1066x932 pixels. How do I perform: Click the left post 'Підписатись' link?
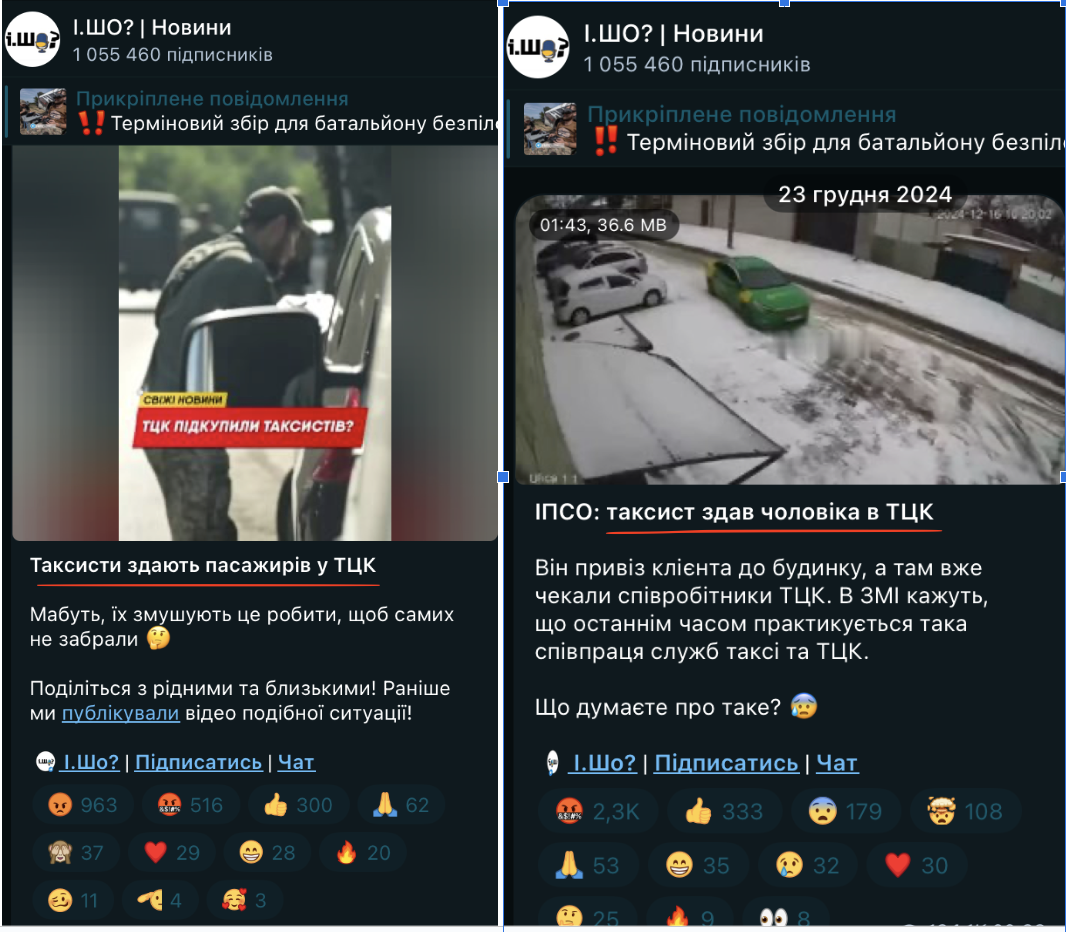click(x=199, y=762)
